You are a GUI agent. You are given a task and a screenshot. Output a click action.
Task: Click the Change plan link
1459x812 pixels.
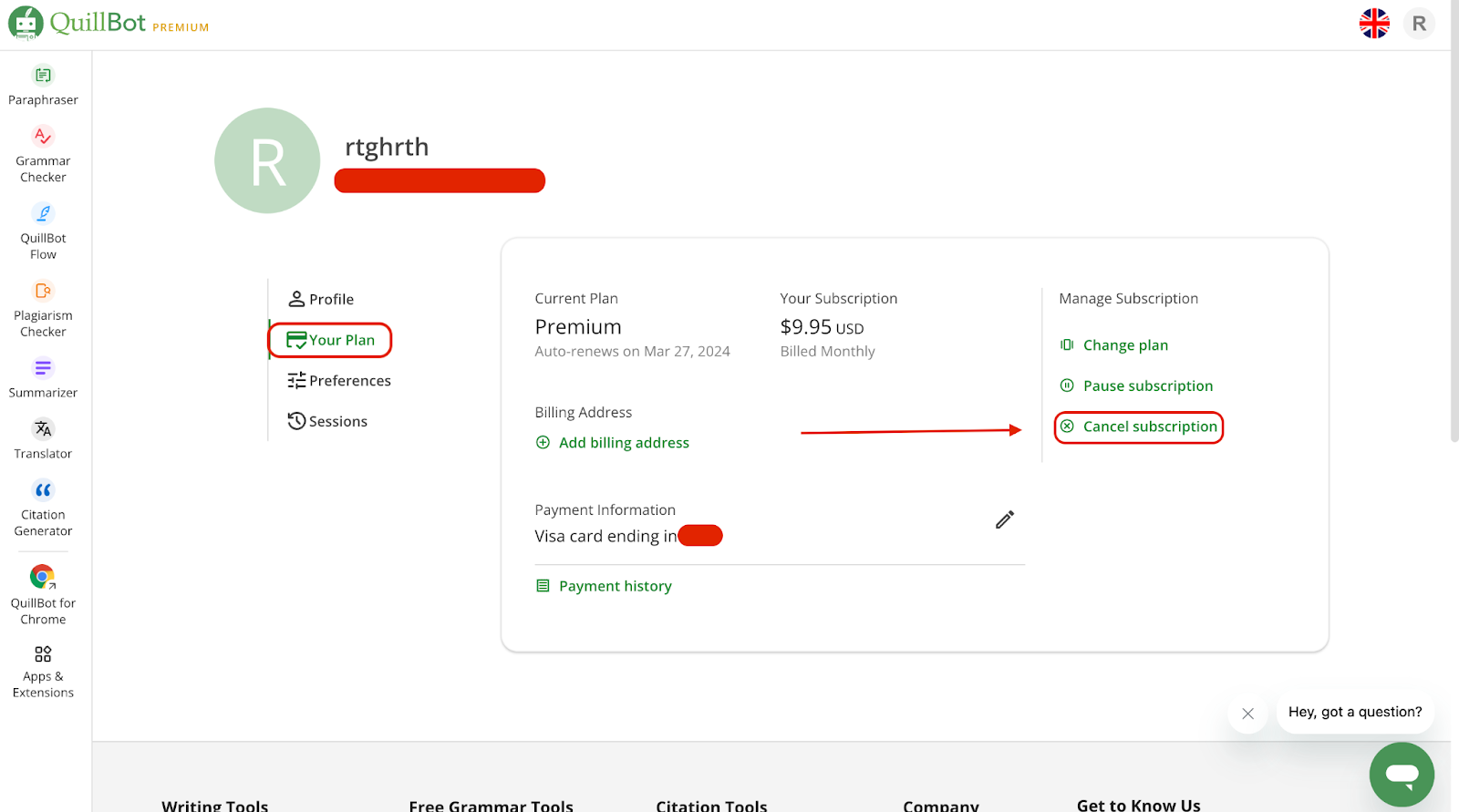tap(1113, 345)
